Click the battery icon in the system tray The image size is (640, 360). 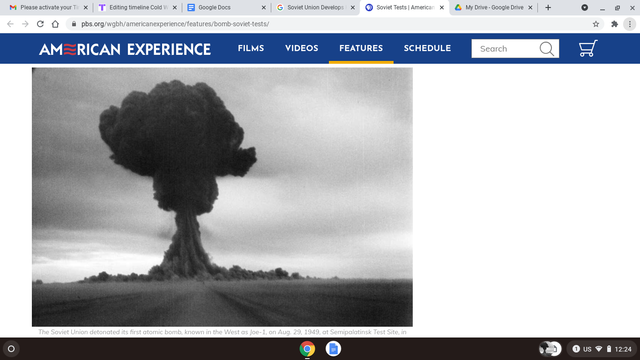609,349
